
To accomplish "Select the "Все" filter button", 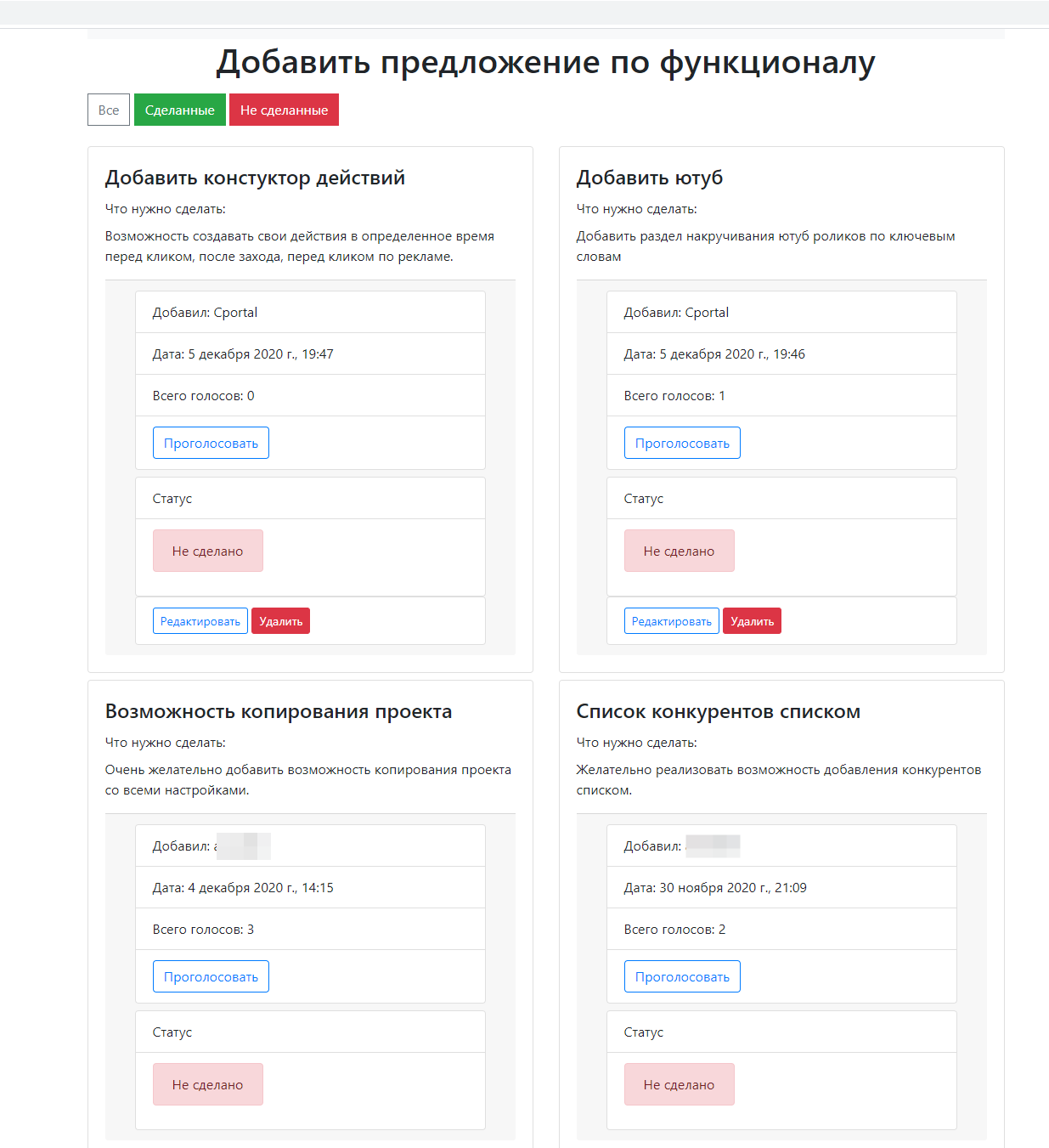I will 109,110.
